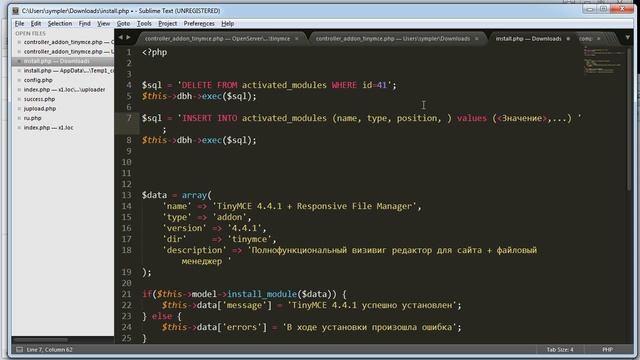Open the tab list dropdown arrow
This screenshot has width=640, height=360.
[627, 38]
